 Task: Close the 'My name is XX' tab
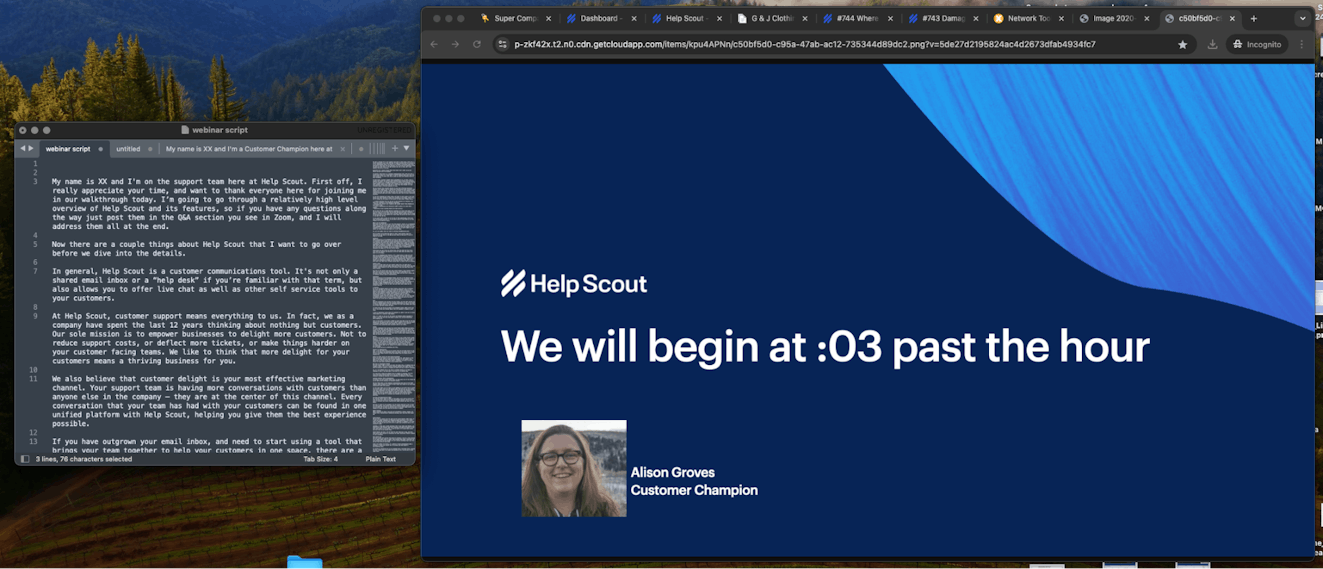343,149
